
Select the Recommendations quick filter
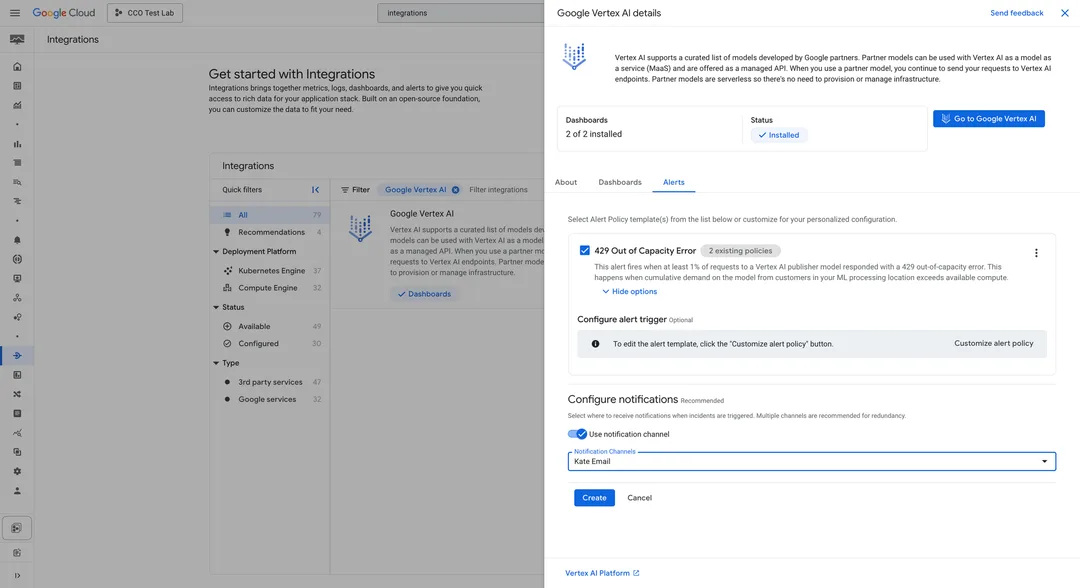[x=270, y=233]
